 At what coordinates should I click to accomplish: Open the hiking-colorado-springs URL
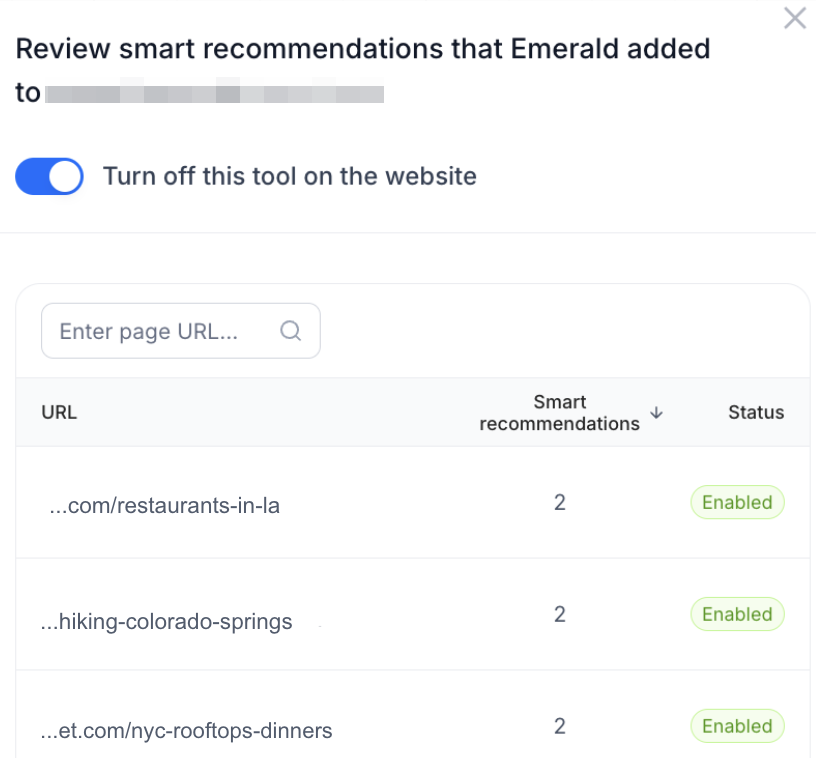(167, 622)
